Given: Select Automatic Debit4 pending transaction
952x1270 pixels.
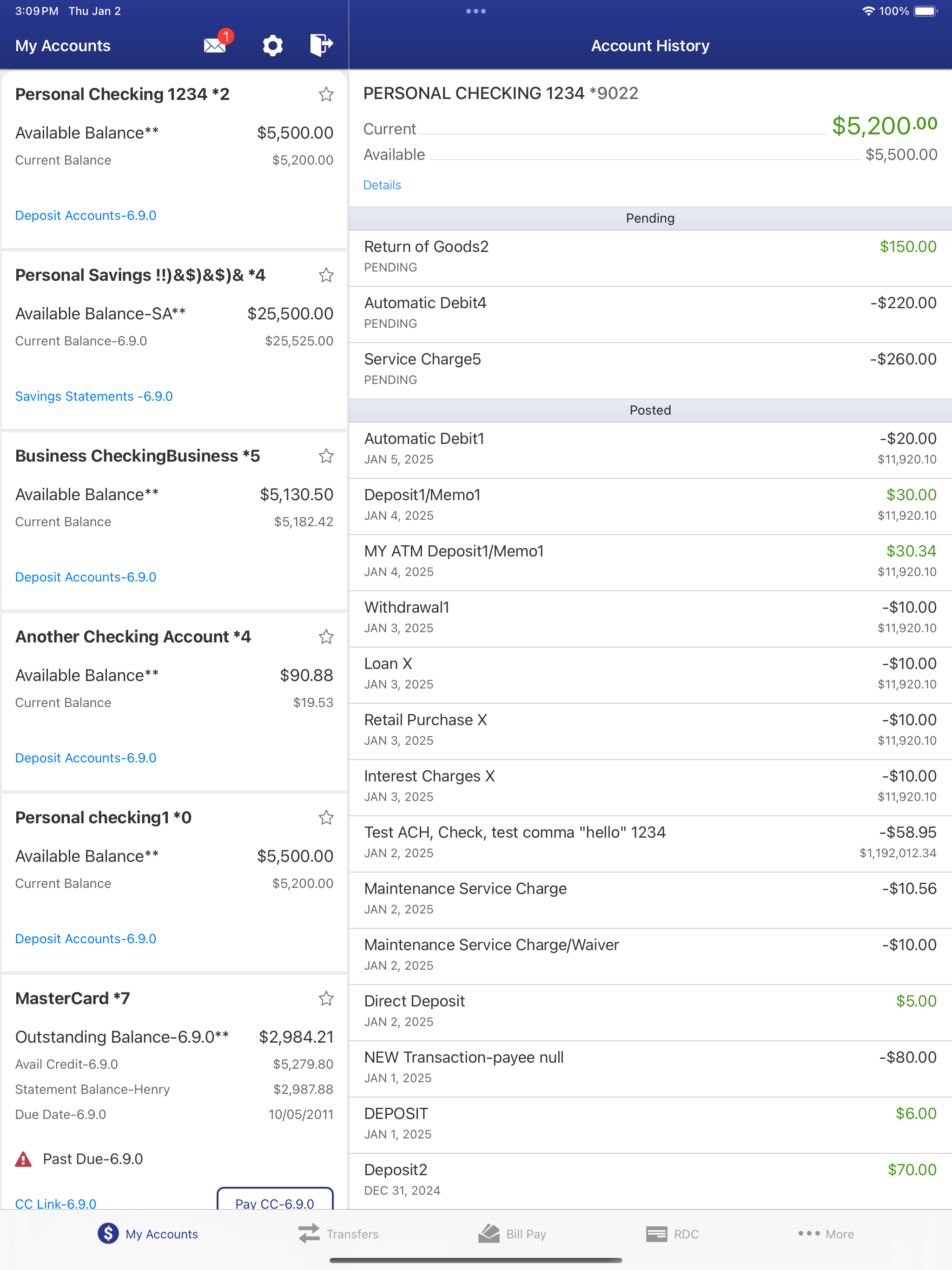Looking at the screenshot, I should pos(650,315).
